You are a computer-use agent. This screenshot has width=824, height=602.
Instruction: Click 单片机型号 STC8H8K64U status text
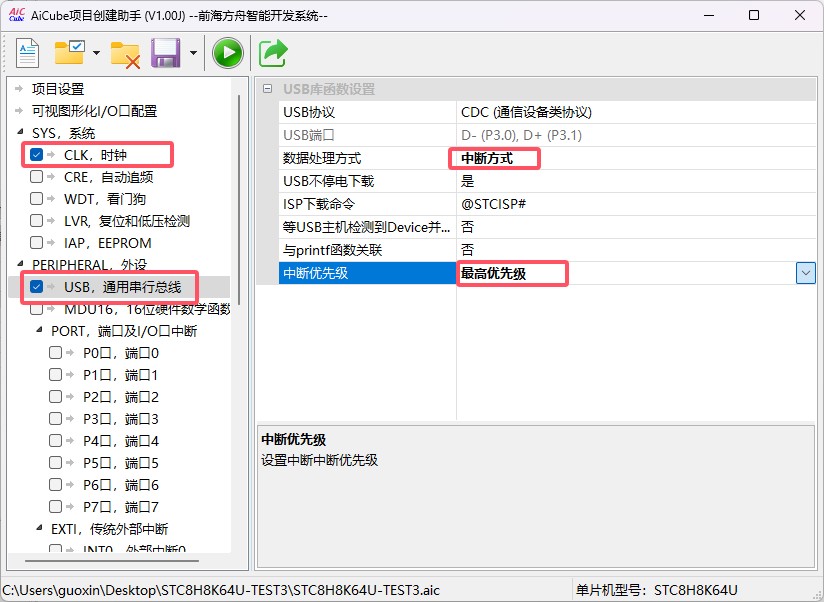coord(656,590)
